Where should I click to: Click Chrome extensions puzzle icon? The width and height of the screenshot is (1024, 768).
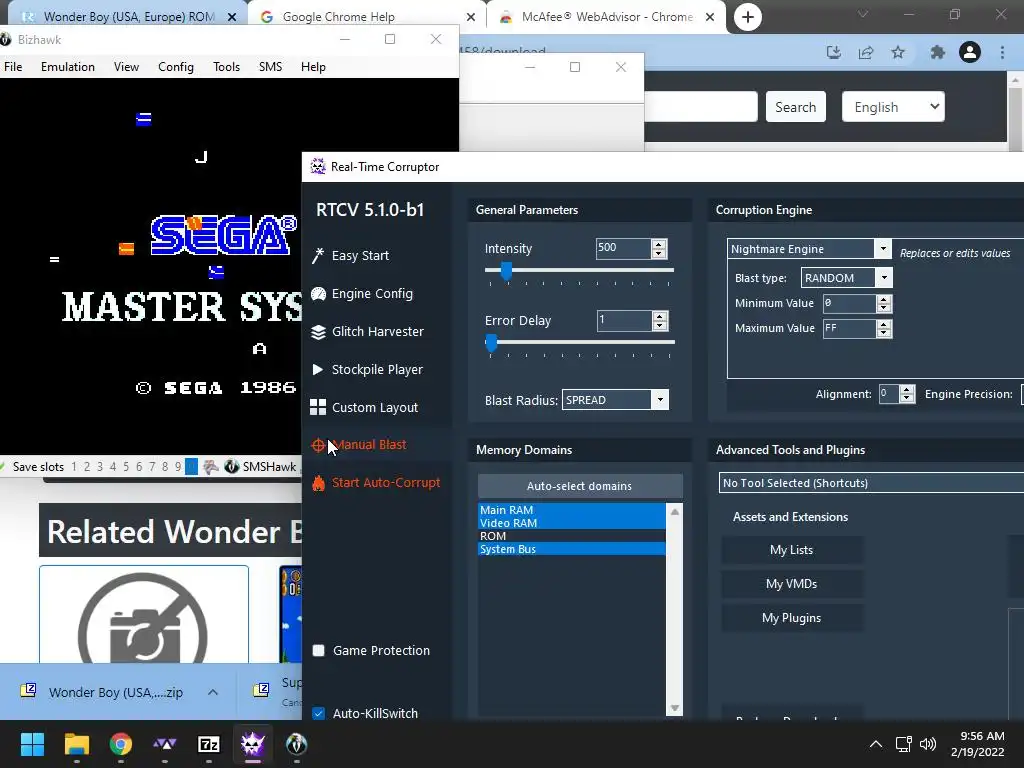point(938,52)
